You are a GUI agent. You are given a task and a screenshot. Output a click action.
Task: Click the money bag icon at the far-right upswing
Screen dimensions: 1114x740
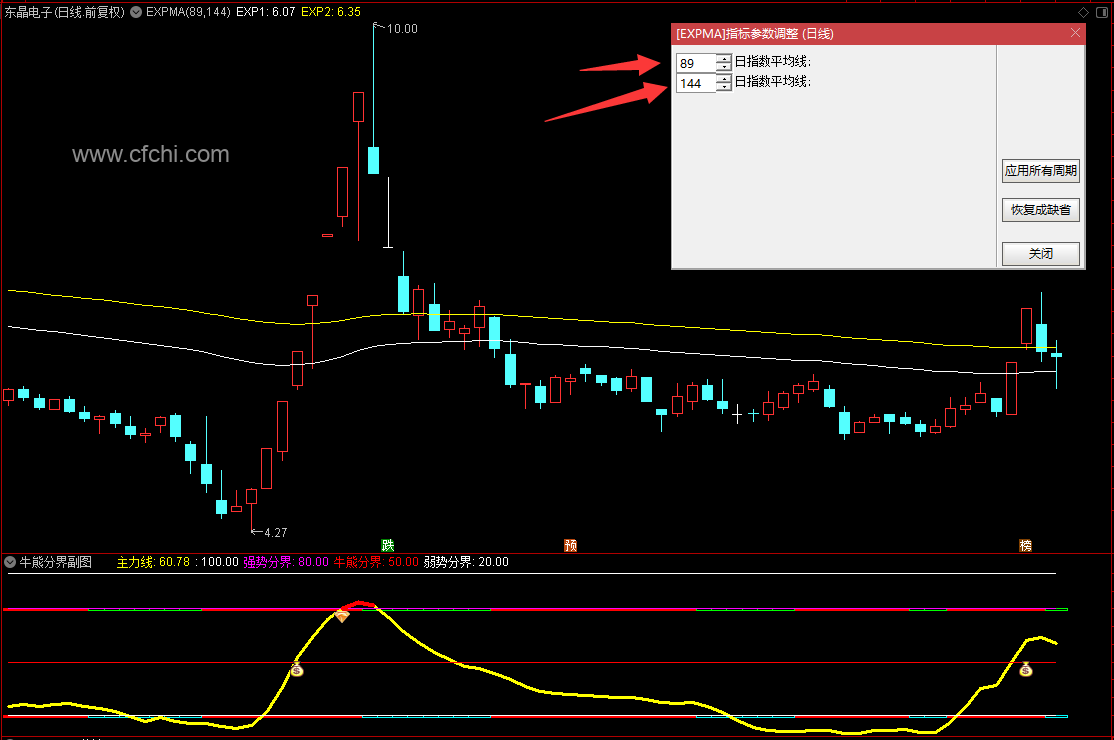tap(1026, 669)
